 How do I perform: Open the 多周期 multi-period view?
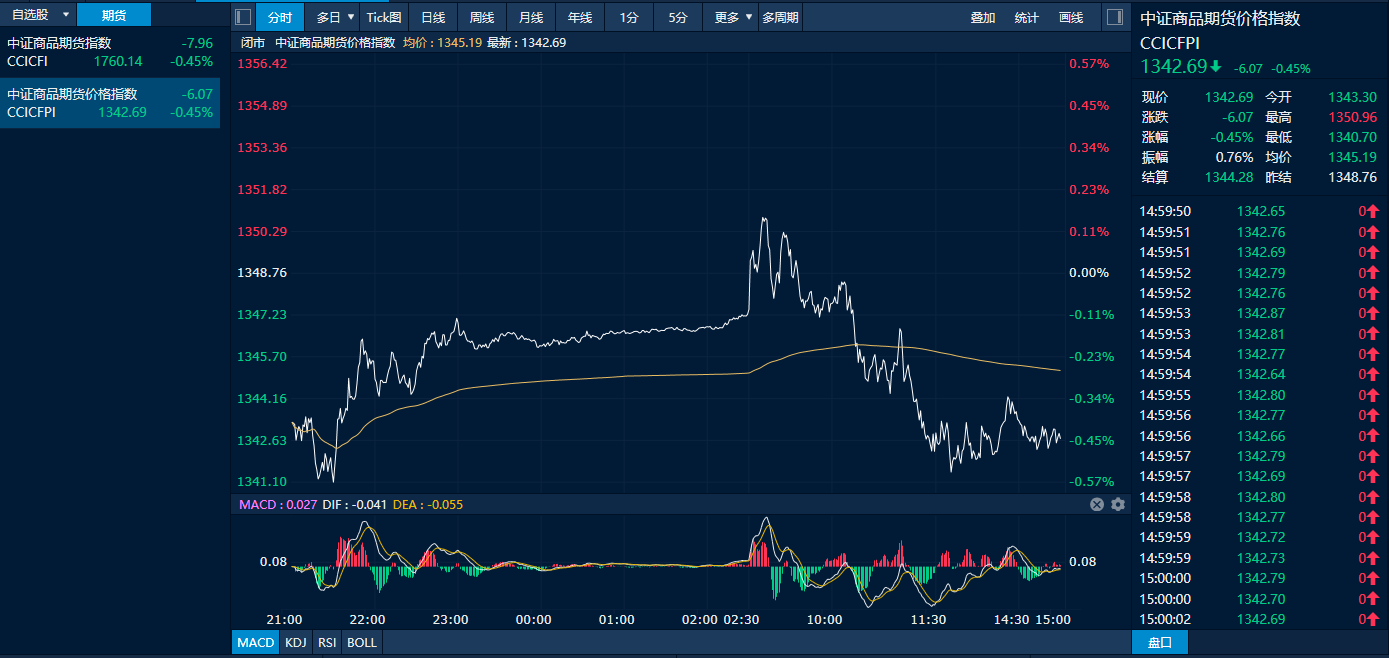pos(780,17)
